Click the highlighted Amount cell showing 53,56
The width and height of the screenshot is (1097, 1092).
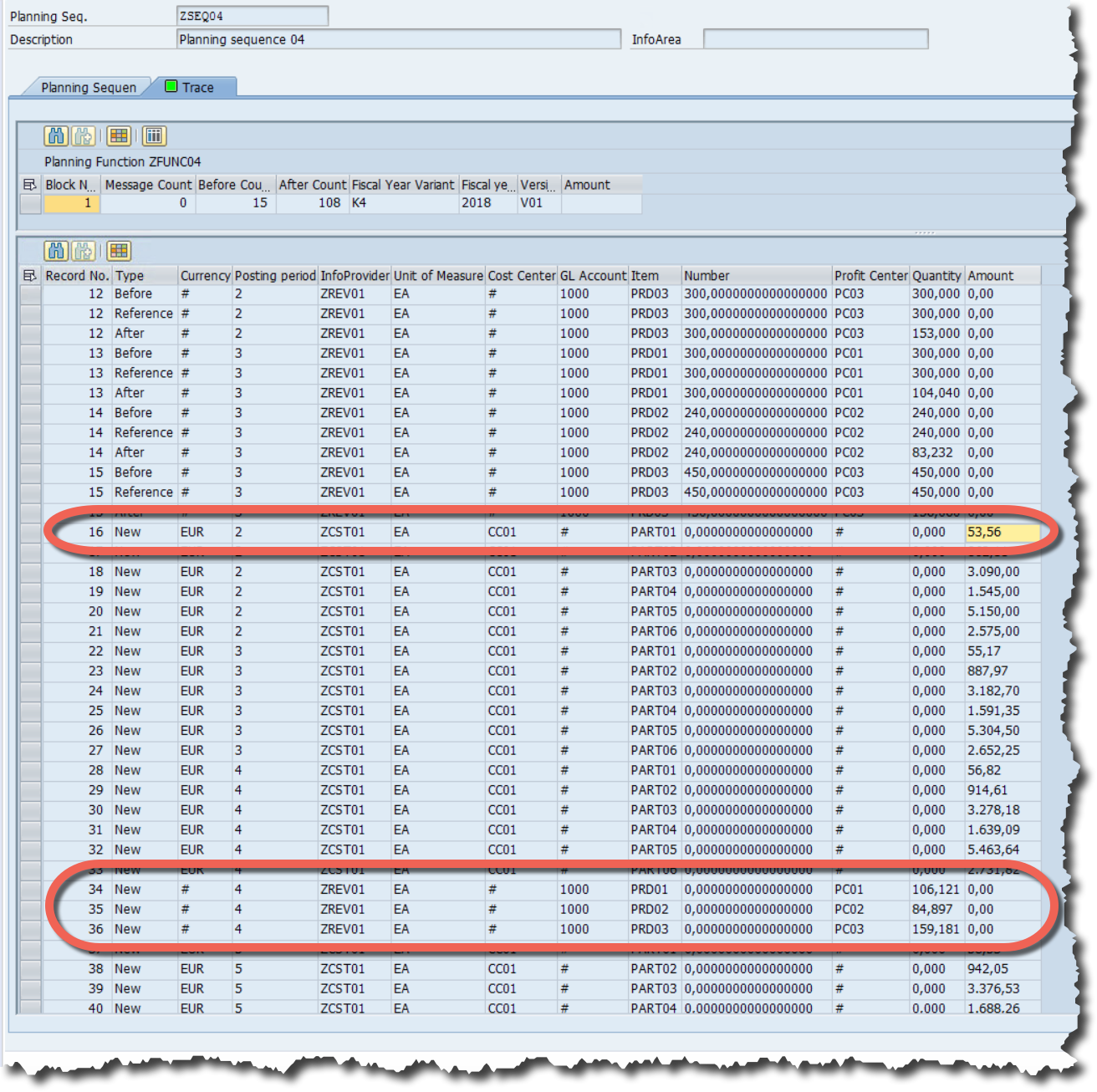[1003, 532]
